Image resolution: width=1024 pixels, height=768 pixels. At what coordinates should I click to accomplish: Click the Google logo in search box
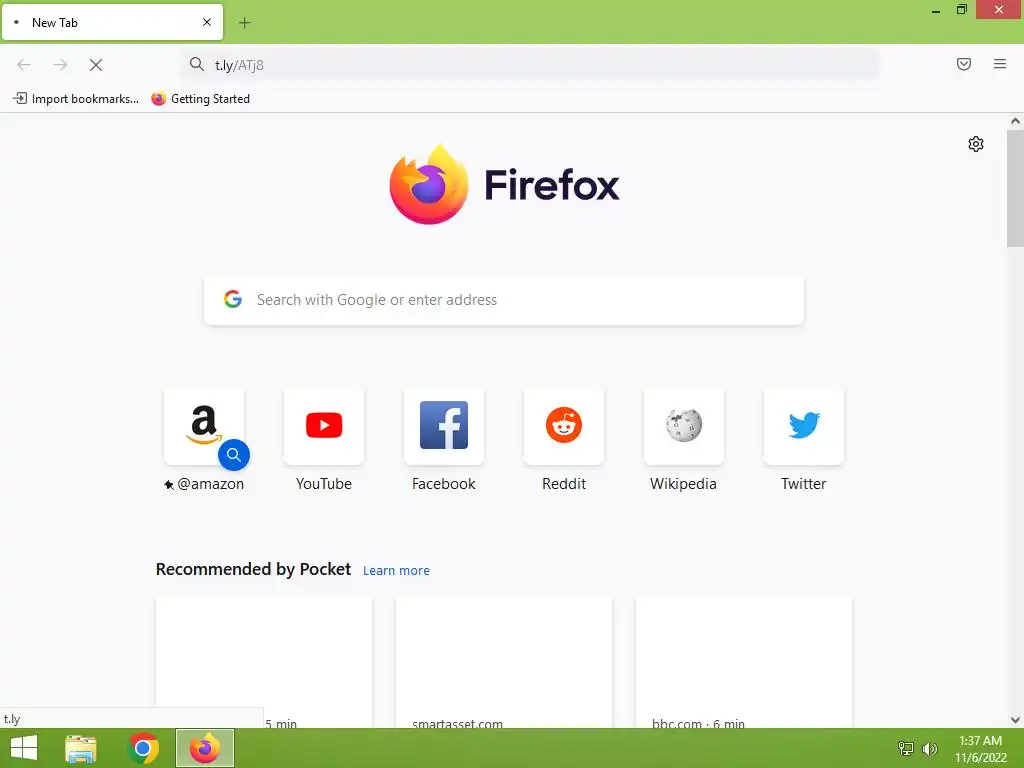233,299
